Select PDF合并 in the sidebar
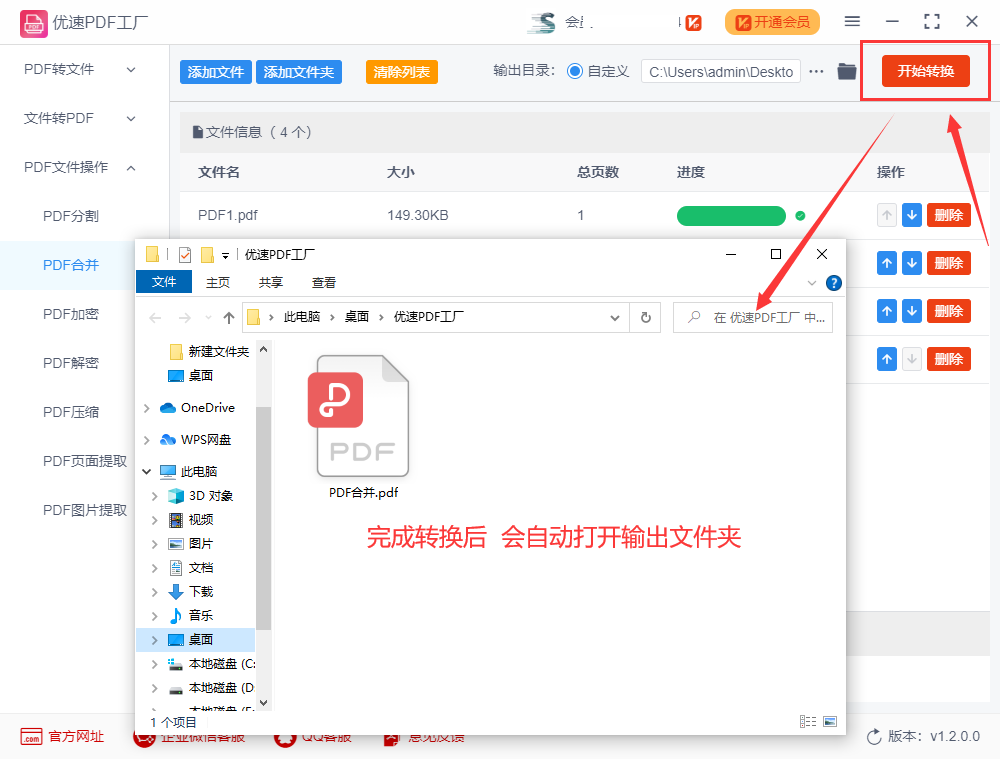Viewport: 1000px width, 760px height. click(71, 265)
